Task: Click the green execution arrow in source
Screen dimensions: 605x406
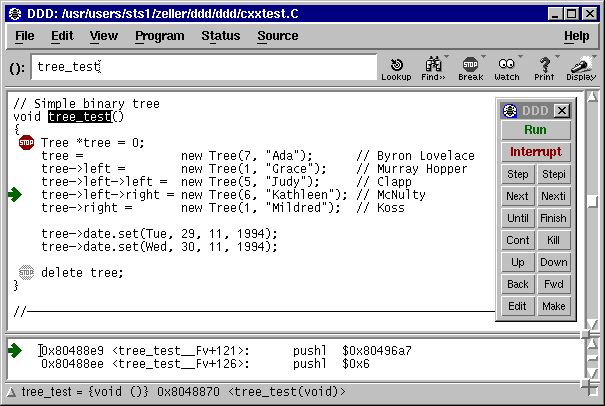Action: click(x=15, y=195)
